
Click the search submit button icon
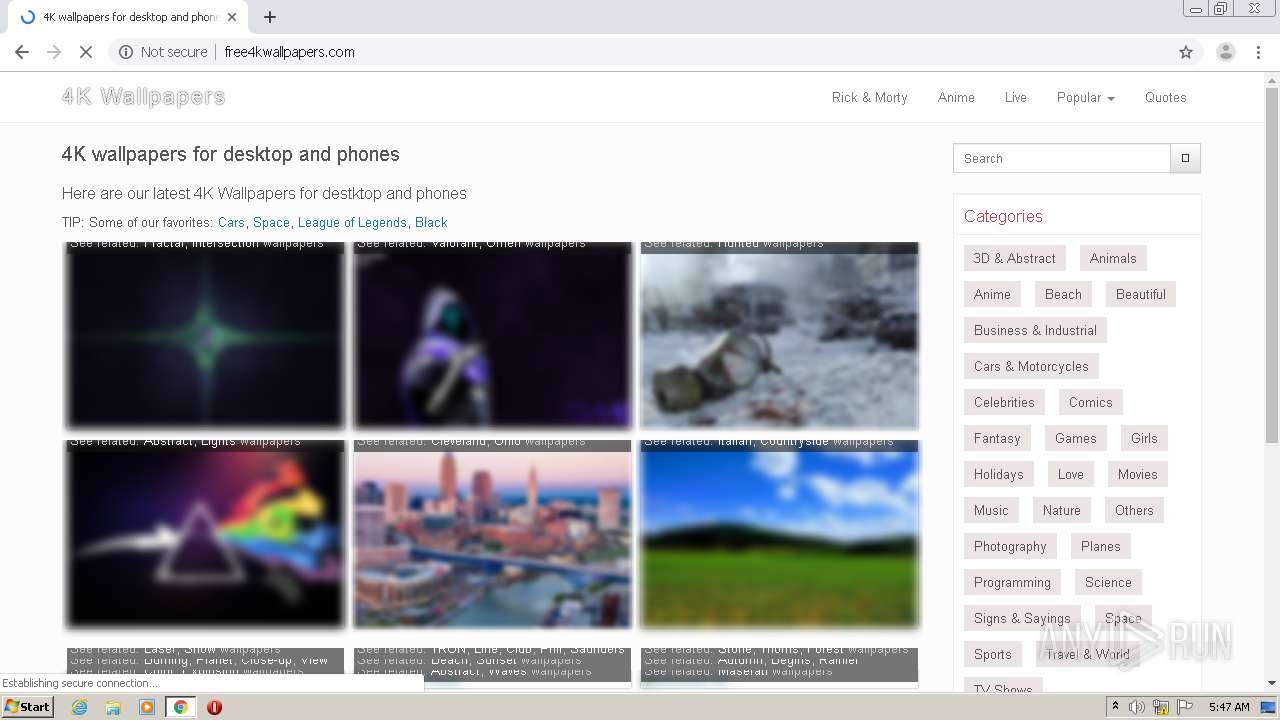click(1186, 158)
